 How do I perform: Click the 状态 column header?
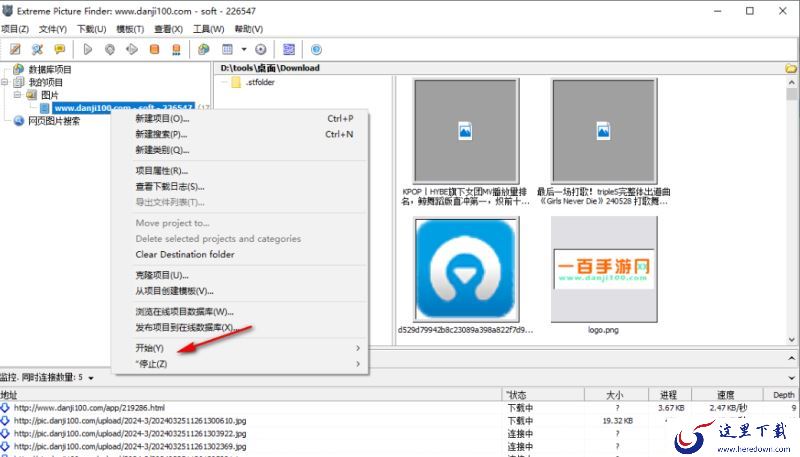click(x=543, y=395)
